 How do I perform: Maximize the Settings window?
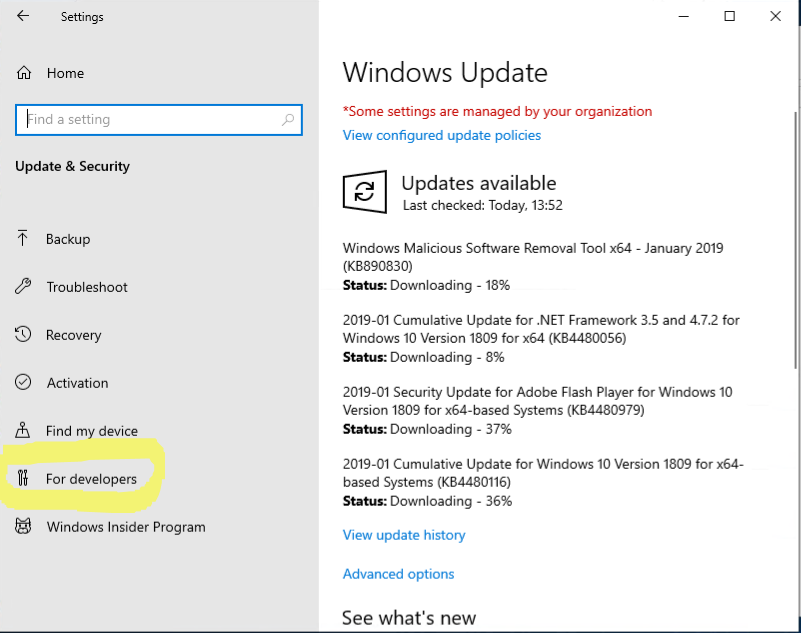729,16
